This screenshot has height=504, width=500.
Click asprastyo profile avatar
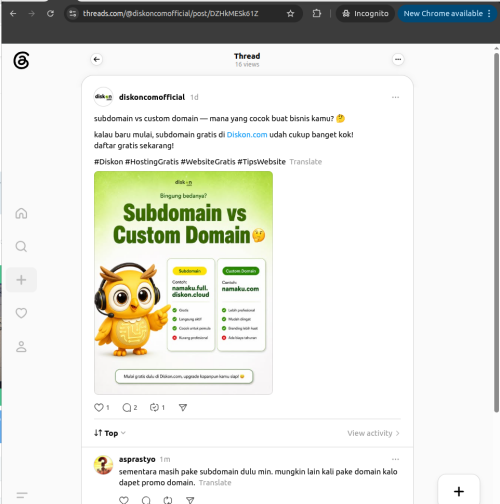tap(103, 465)
